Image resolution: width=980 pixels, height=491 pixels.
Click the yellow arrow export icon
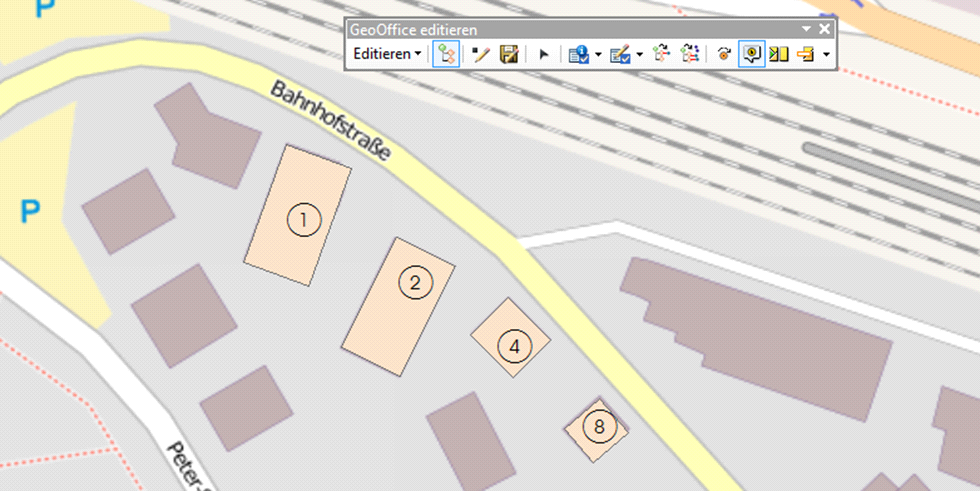tap(806, 54)
